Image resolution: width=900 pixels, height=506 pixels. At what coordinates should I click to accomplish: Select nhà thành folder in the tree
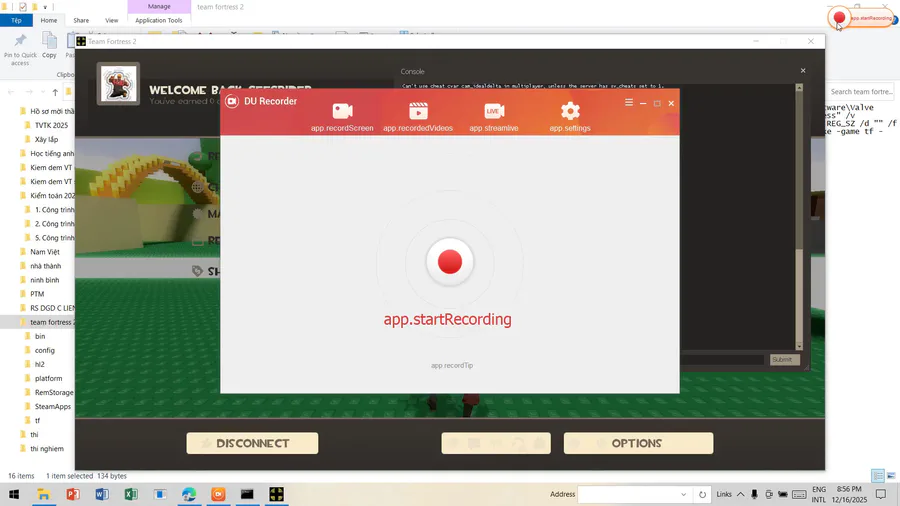point(45,266)
